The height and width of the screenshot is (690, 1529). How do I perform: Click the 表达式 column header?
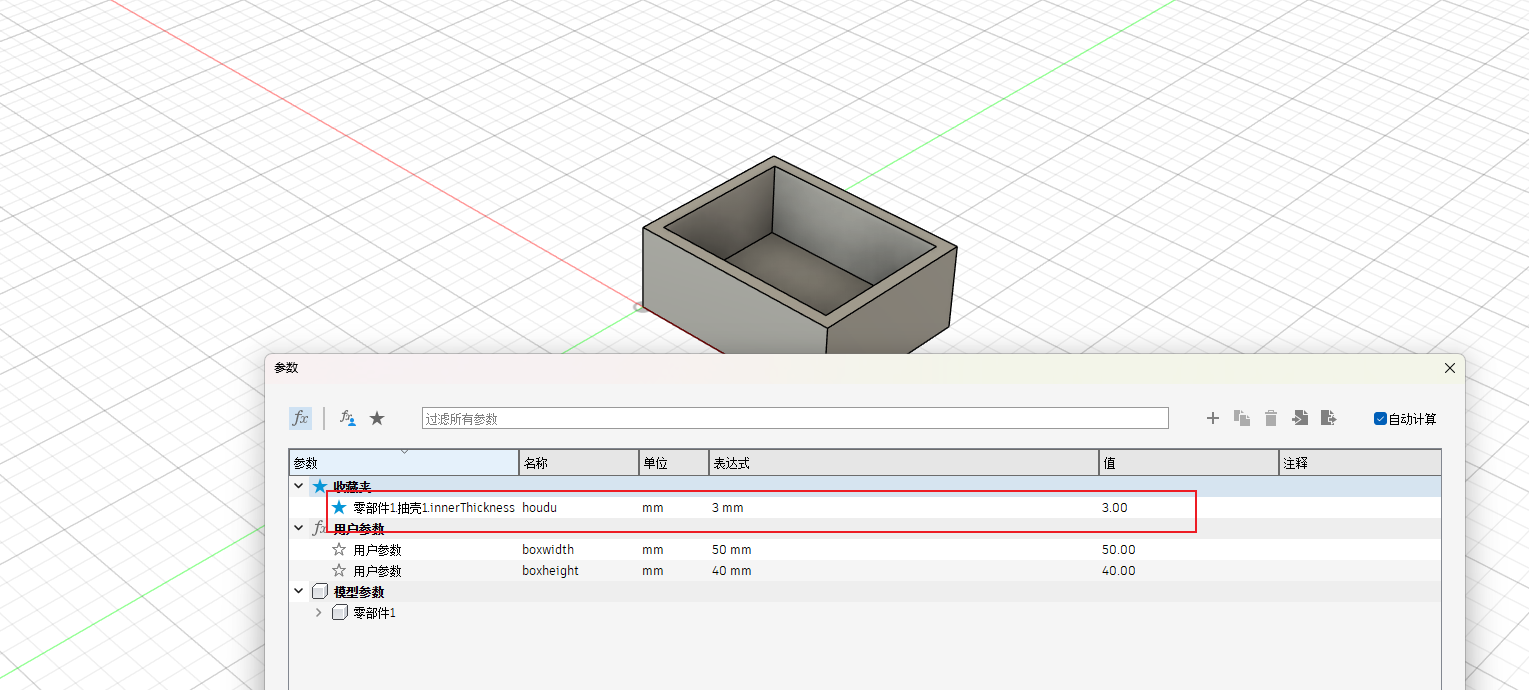tap(903, 463)
